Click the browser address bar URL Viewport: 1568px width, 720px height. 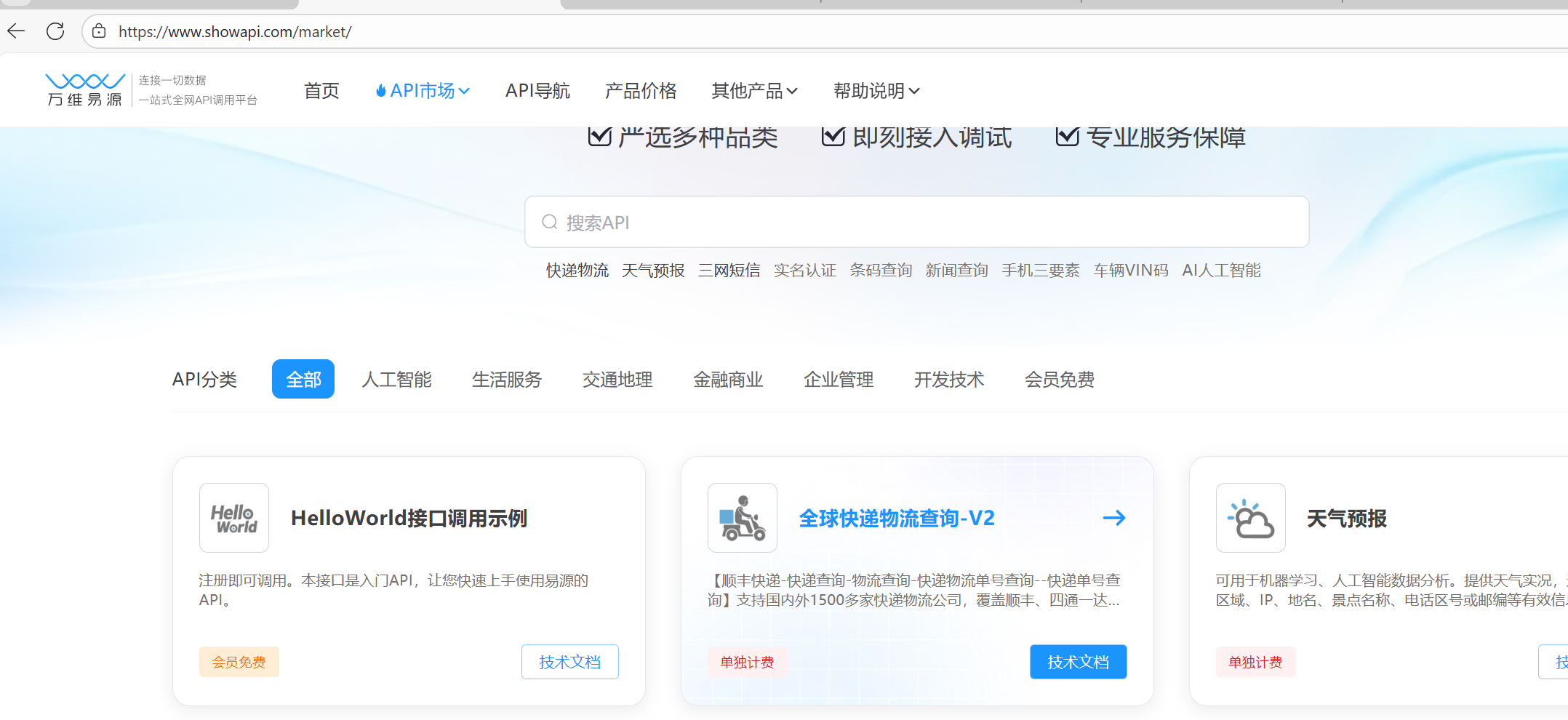click(x=235, y=31)
